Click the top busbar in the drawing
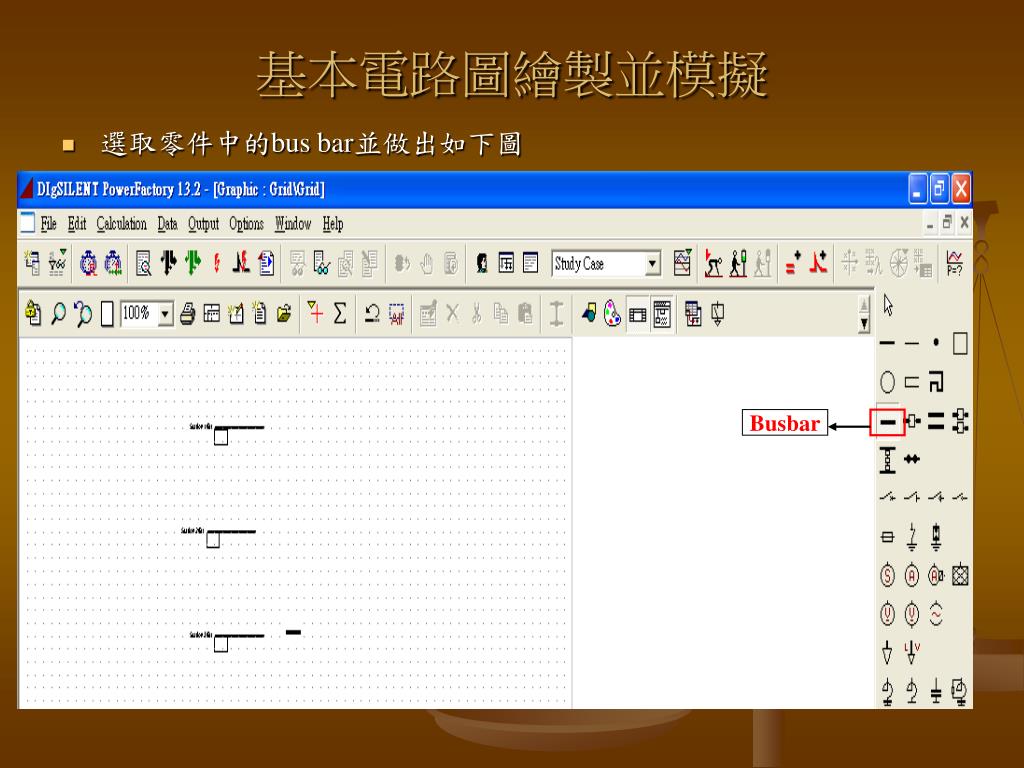This screenshot has height=768, width=1024. coord(240,428)
